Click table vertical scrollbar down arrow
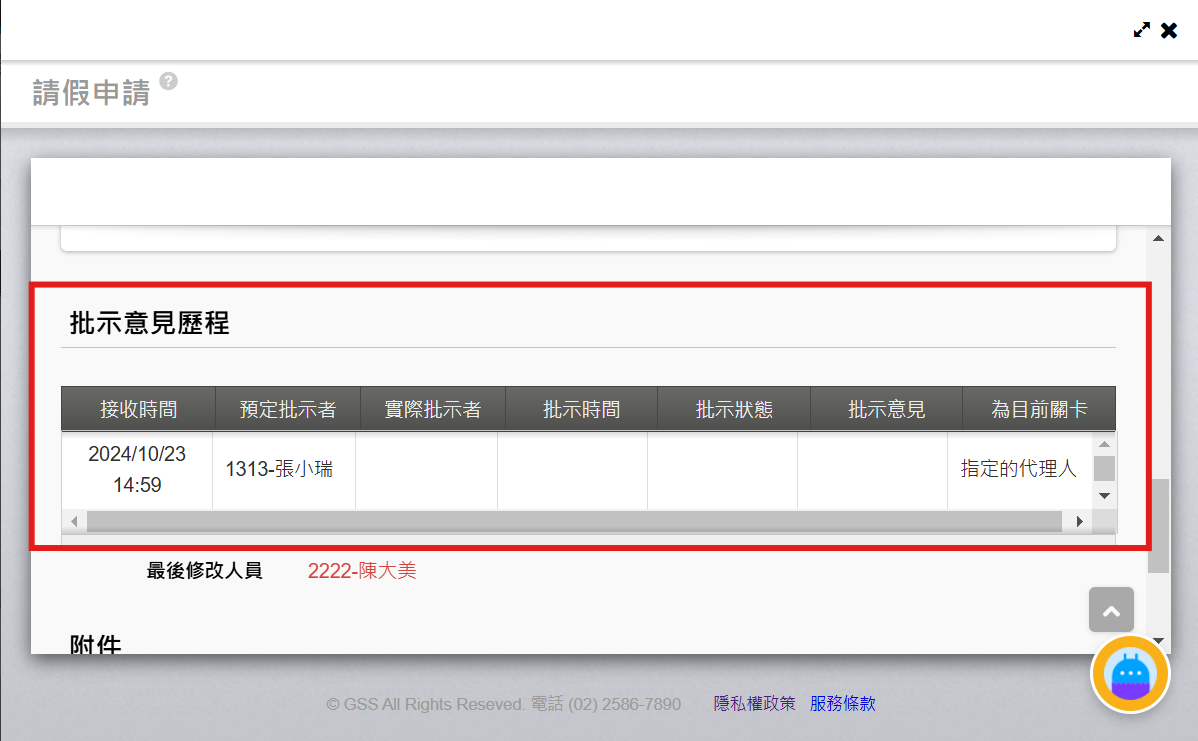 pos(1104,496)
